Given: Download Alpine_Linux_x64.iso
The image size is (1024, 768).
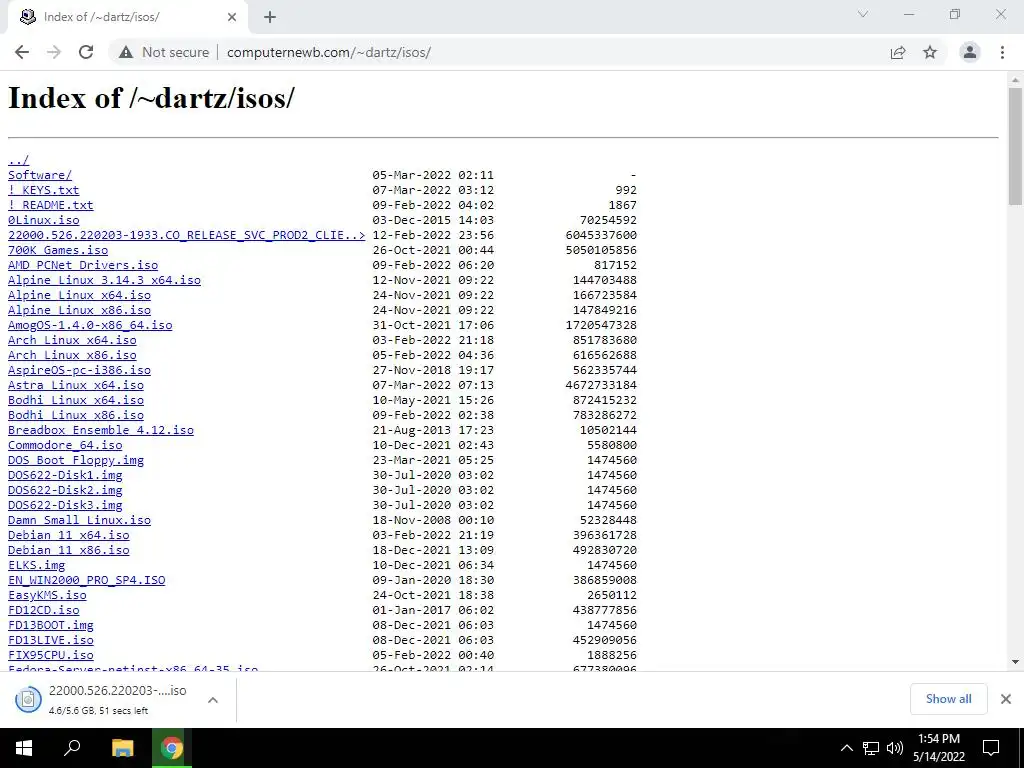Looking at the screenshot, I should [x=80, y=295].
